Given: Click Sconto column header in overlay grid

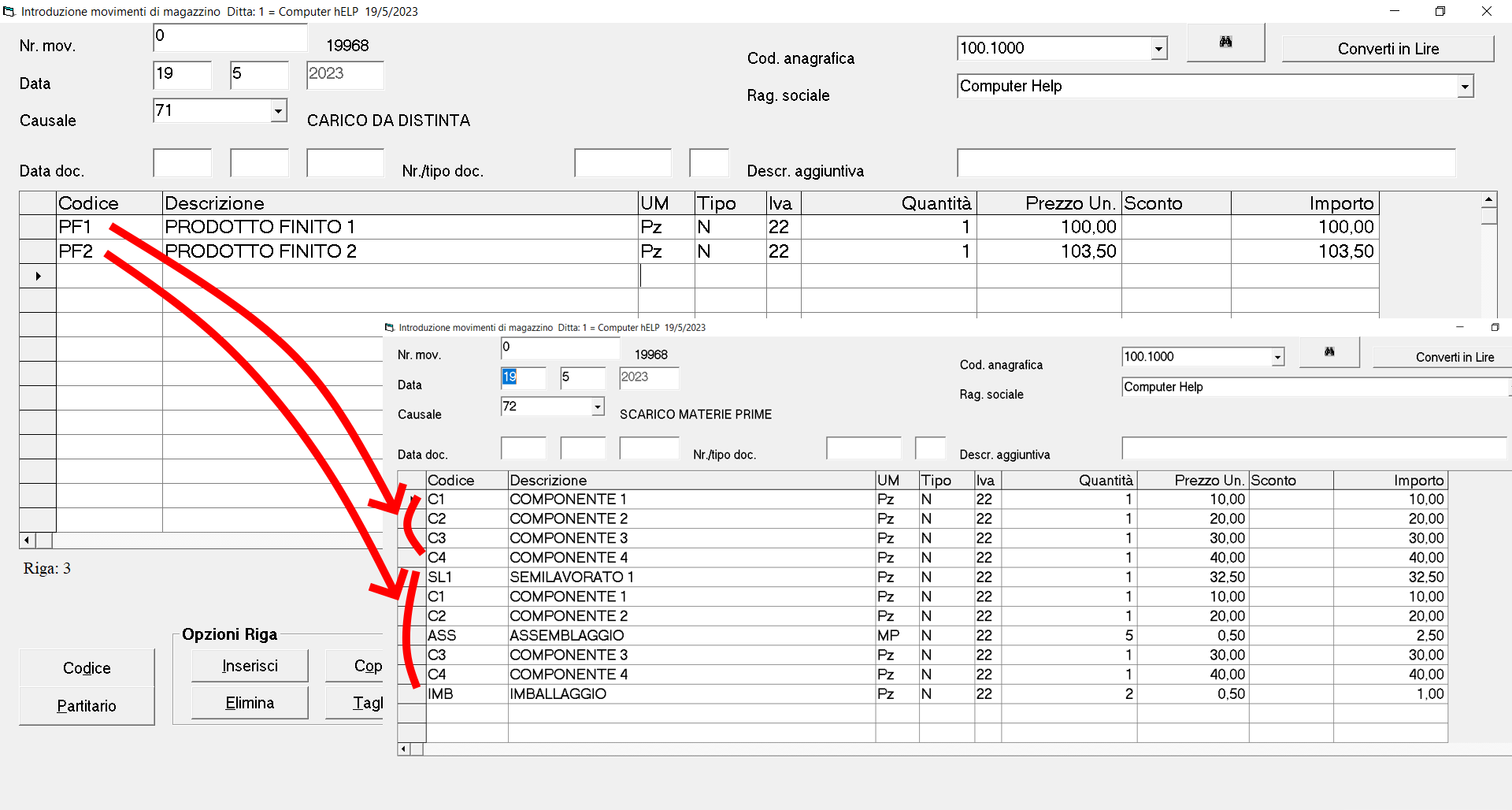Looking at the screenshot, I should (x=1291, y=481).
